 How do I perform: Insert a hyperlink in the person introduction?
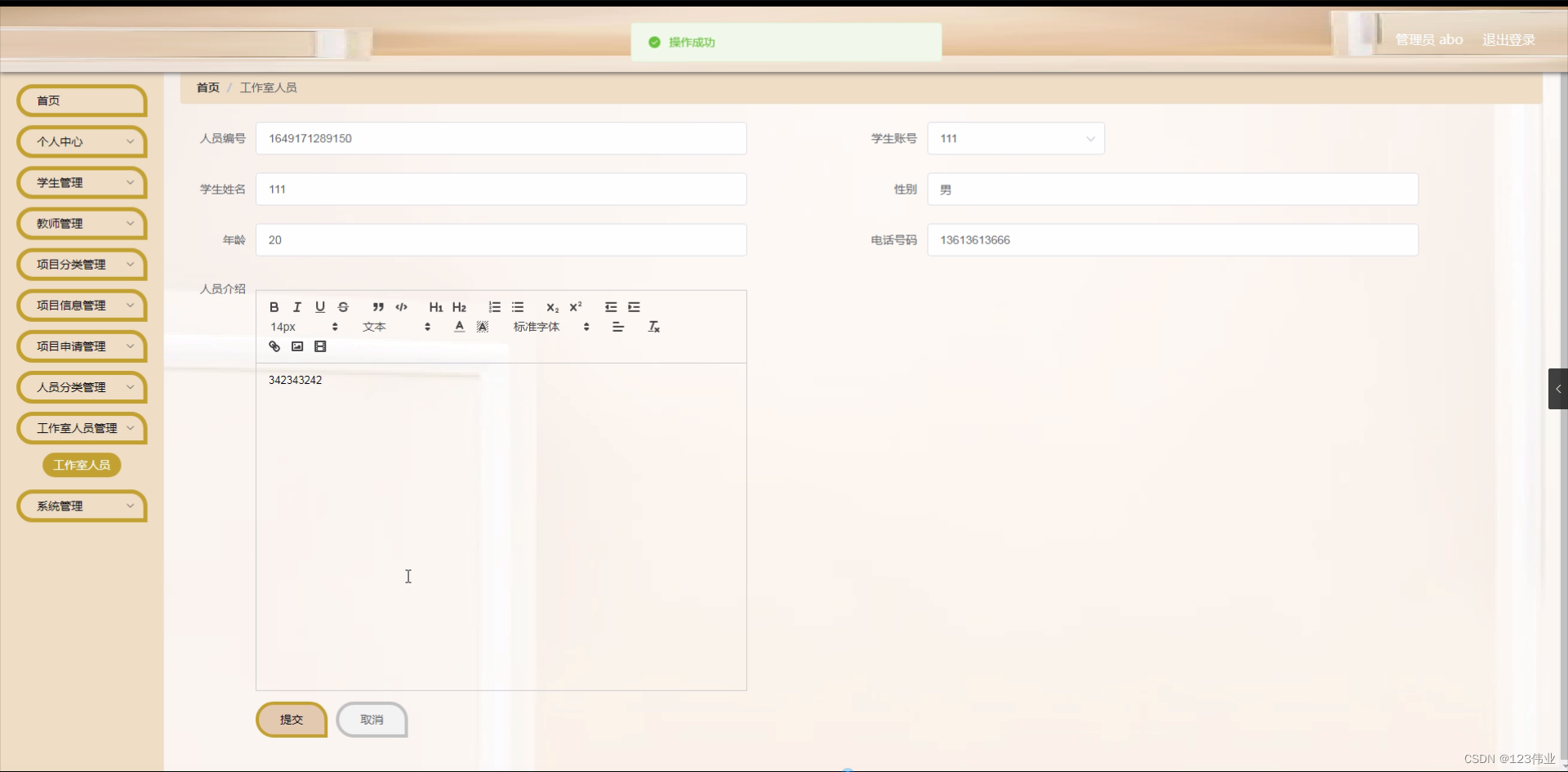[274, 346]
